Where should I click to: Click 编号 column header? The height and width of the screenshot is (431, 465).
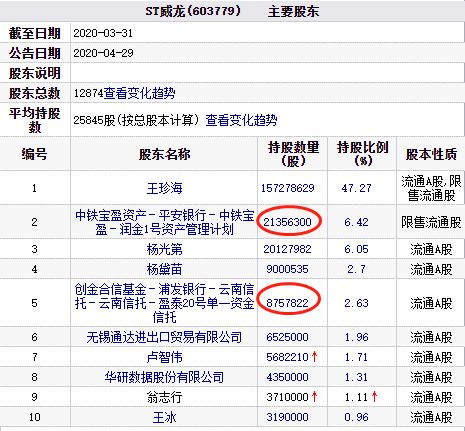click(34, 154)
